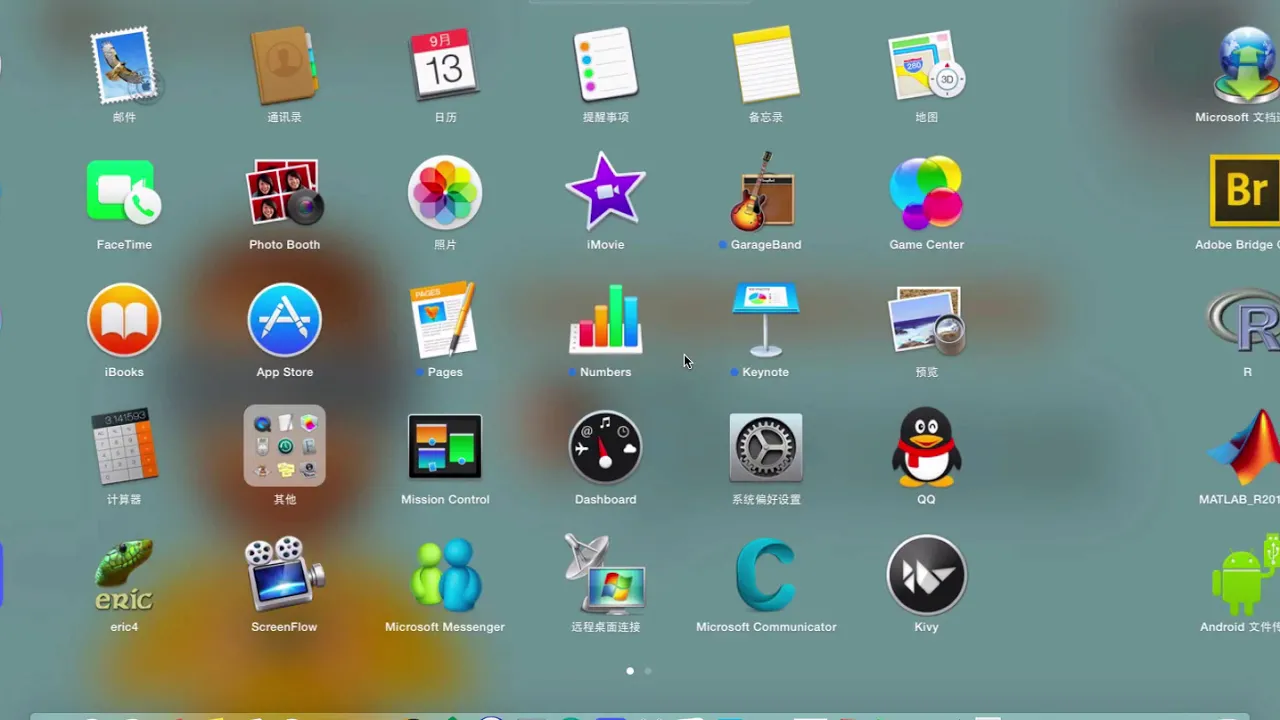Launch the Kivy app
The image size is (1280, 720).
pos(927,575)
